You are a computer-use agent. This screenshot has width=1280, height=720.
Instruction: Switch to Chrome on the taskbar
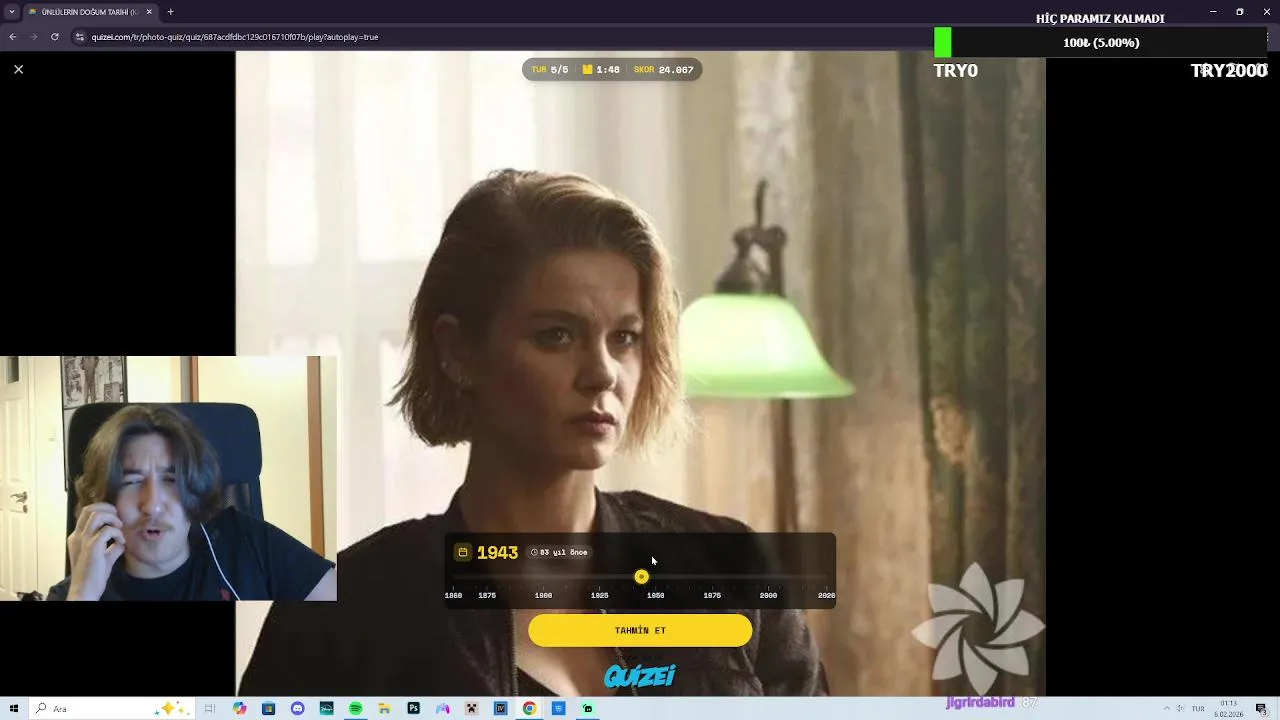[529, 708]
